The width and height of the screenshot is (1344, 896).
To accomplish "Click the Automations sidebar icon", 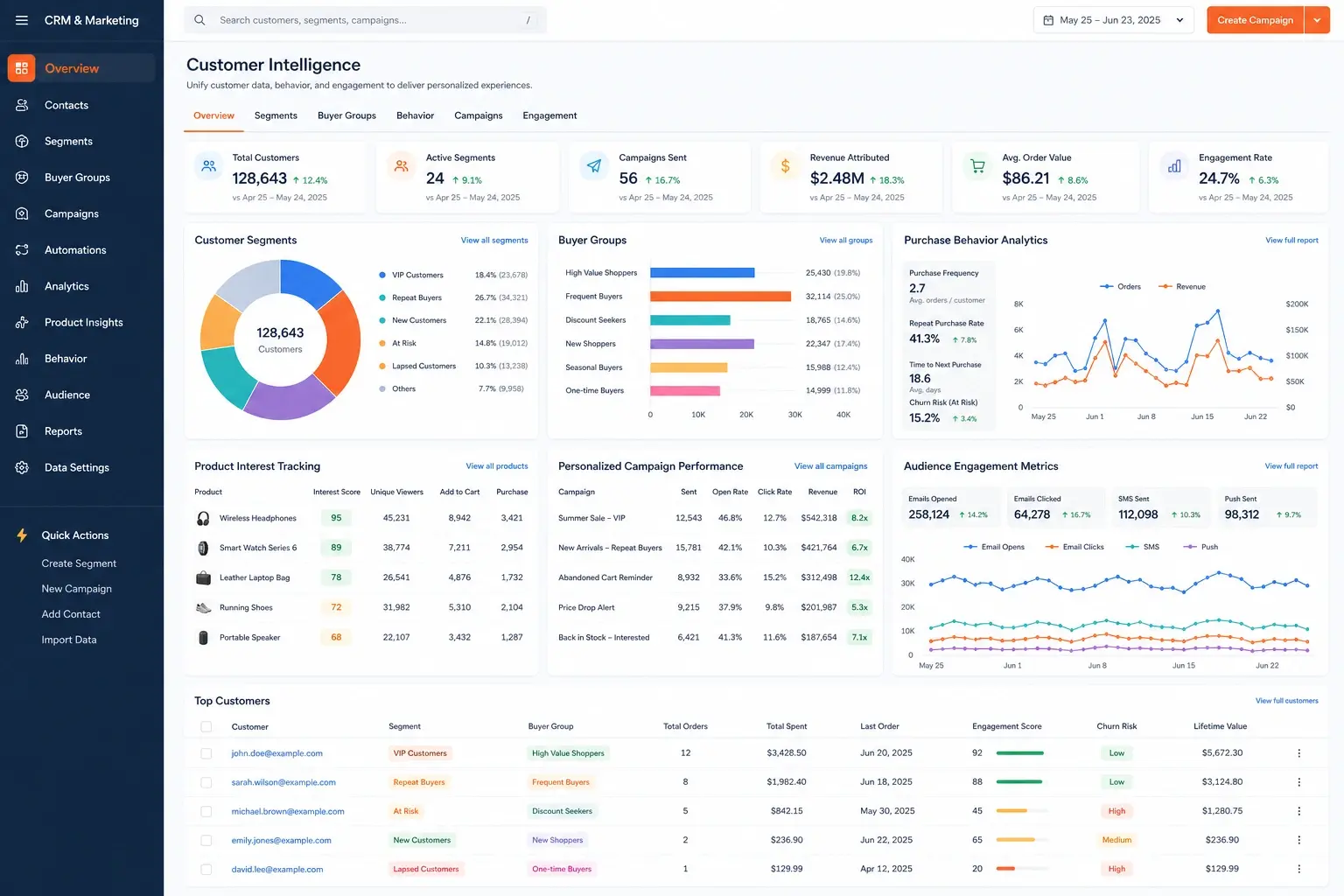I will coord(22,250).
